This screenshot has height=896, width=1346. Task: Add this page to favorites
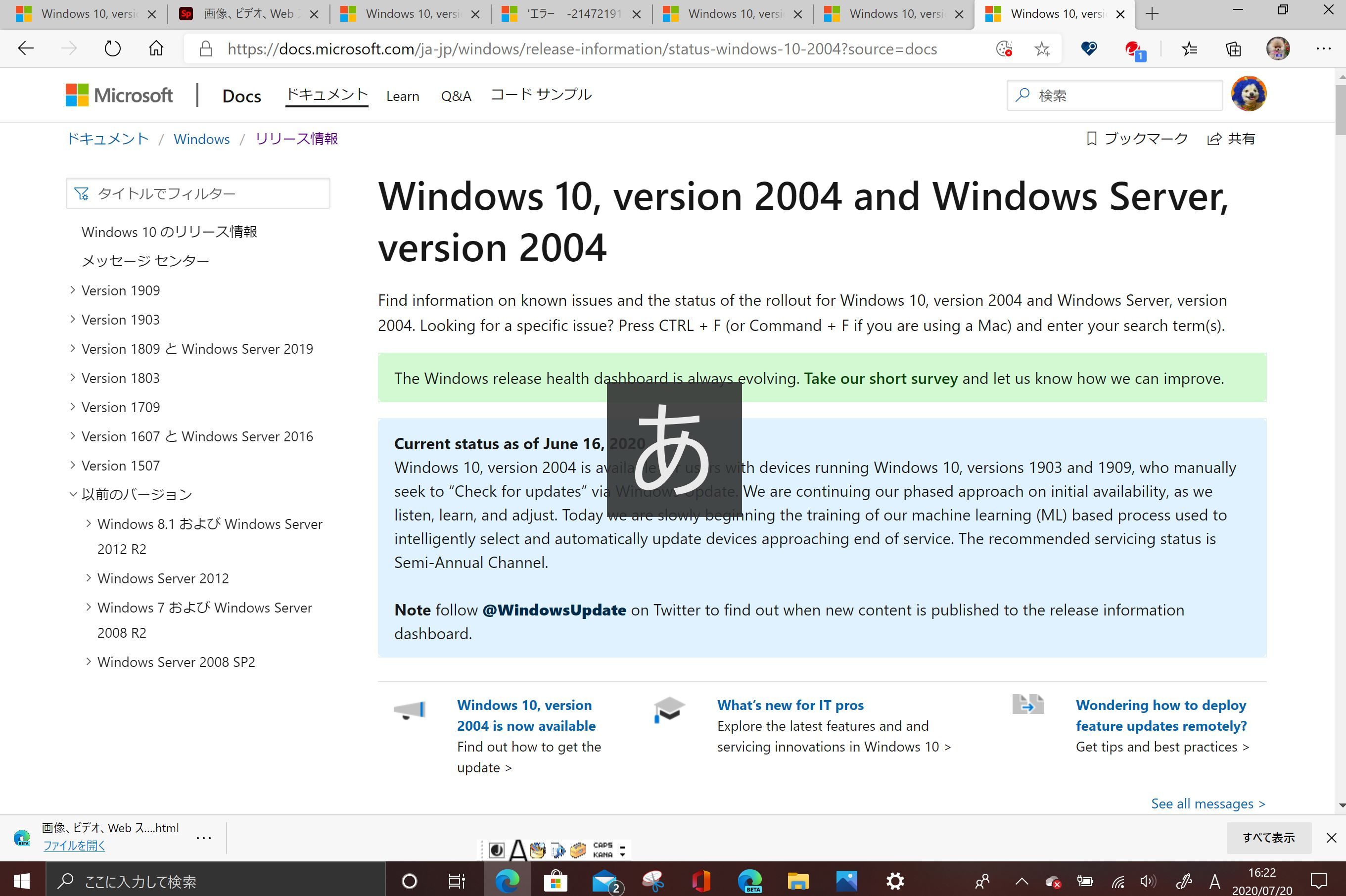point(1042,48)
